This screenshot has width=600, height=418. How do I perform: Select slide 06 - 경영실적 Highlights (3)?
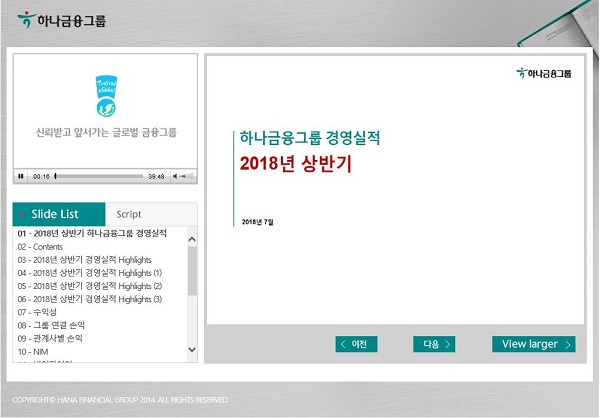[90, 299]
